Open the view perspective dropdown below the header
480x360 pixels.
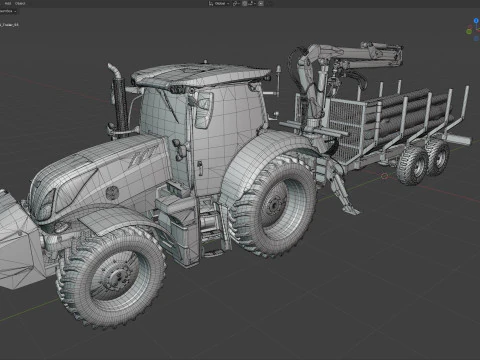tap(8, 11)
